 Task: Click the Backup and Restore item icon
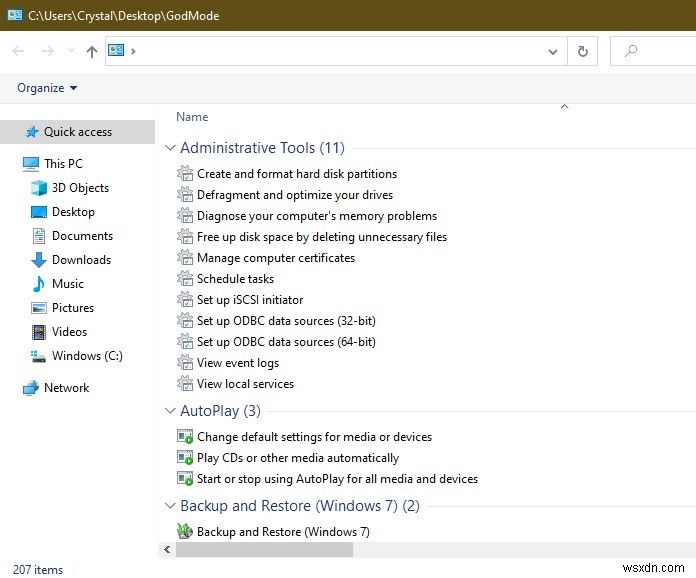[185, 531]
